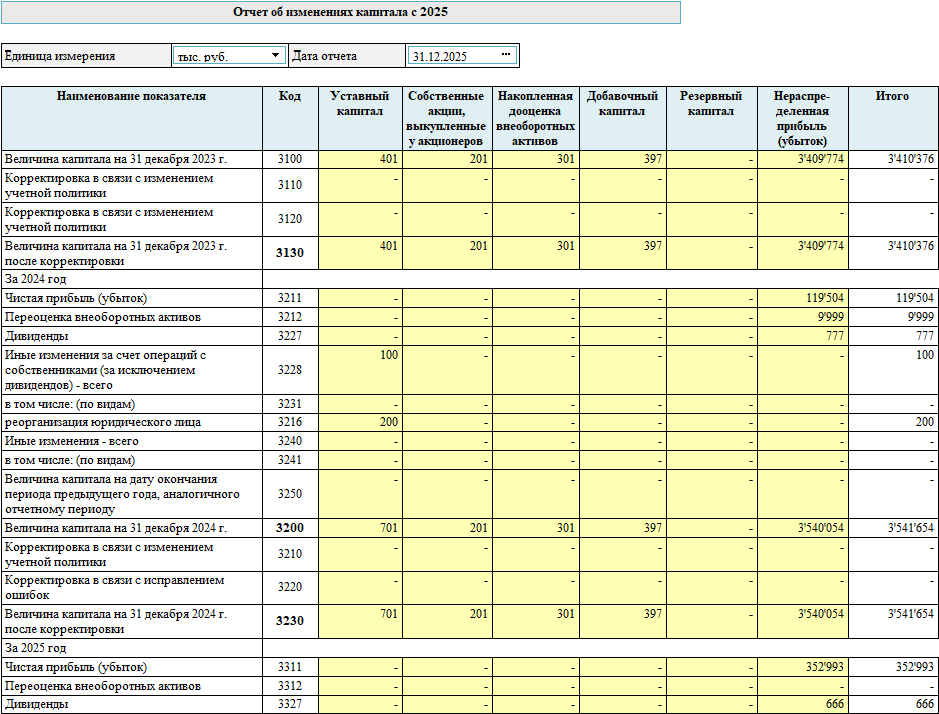The height and width of the screenshot is (714, 939).
Task: Select Дивиденды 666 yellow cell in row 3327
Action: [x=802, y=704]
